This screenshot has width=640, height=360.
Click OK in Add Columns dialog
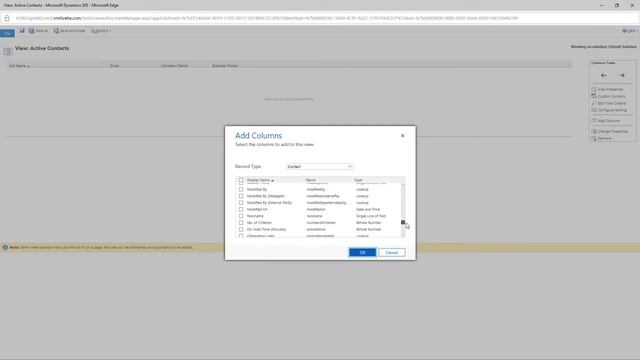tap(362, 253)
